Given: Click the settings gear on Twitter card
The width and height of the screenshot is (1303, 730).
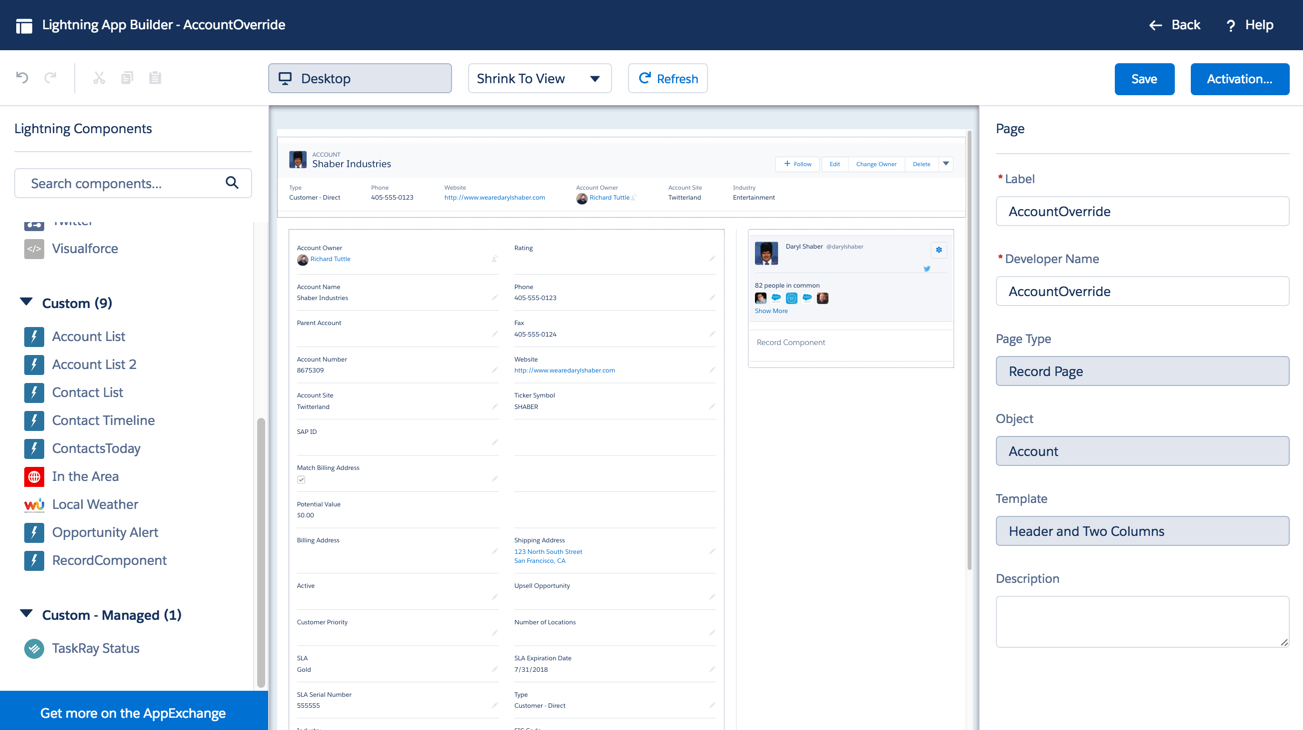Looking at the screenshot, I should click(x=939, y=250).
